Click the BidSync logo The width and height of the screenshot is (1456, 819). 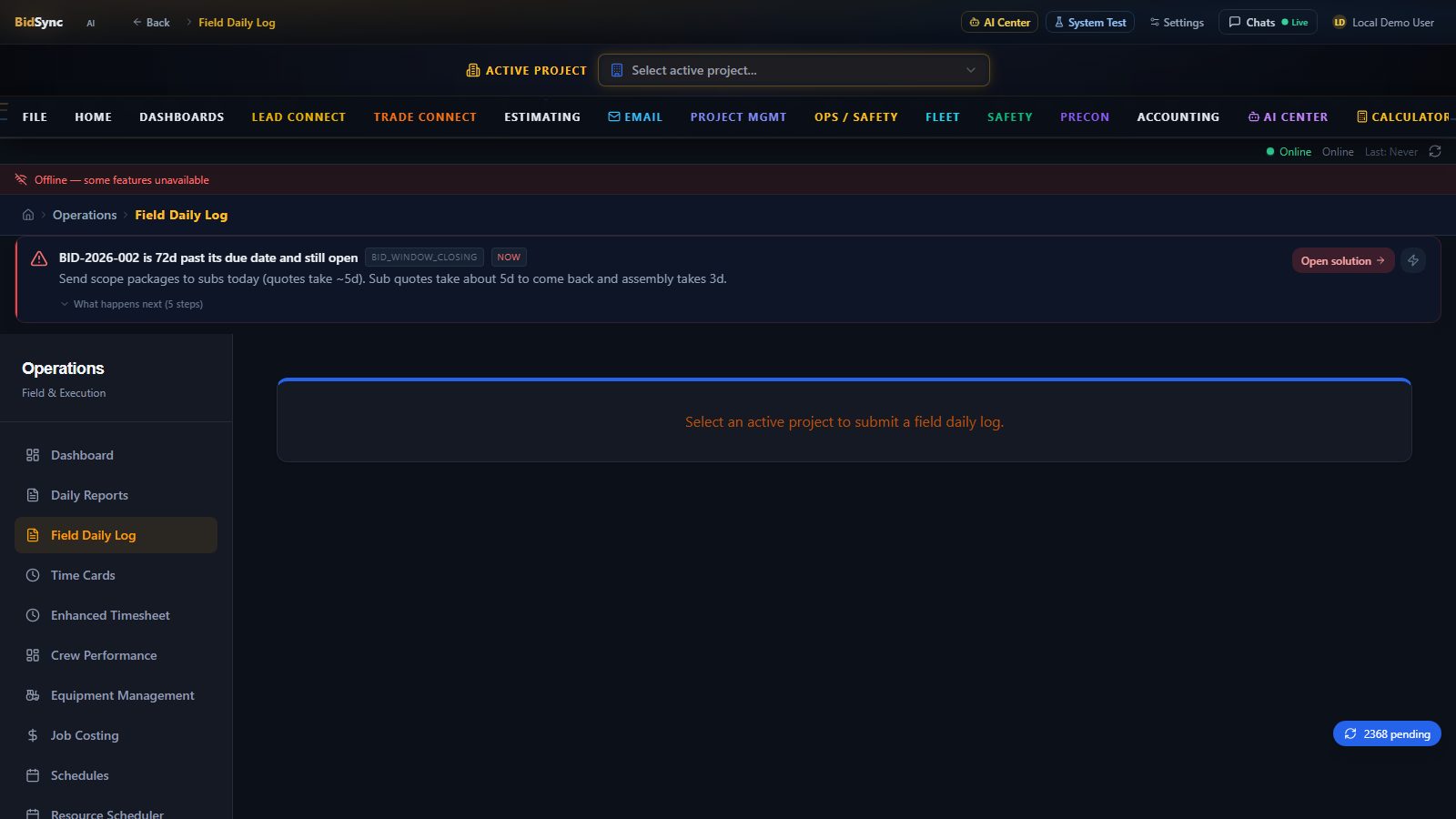pos(39,22)
